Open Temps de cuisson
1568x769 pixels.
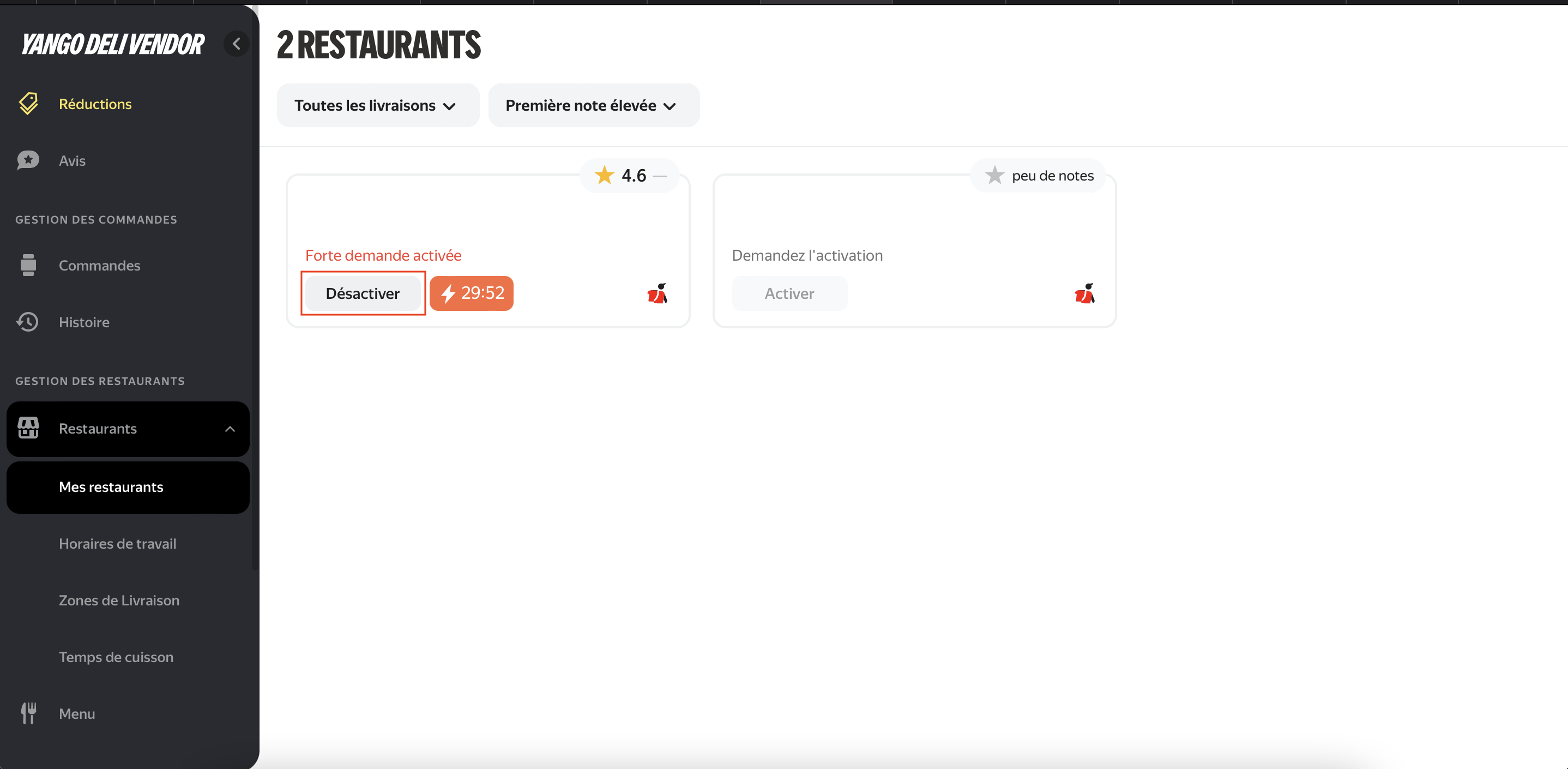pos(116,657)
